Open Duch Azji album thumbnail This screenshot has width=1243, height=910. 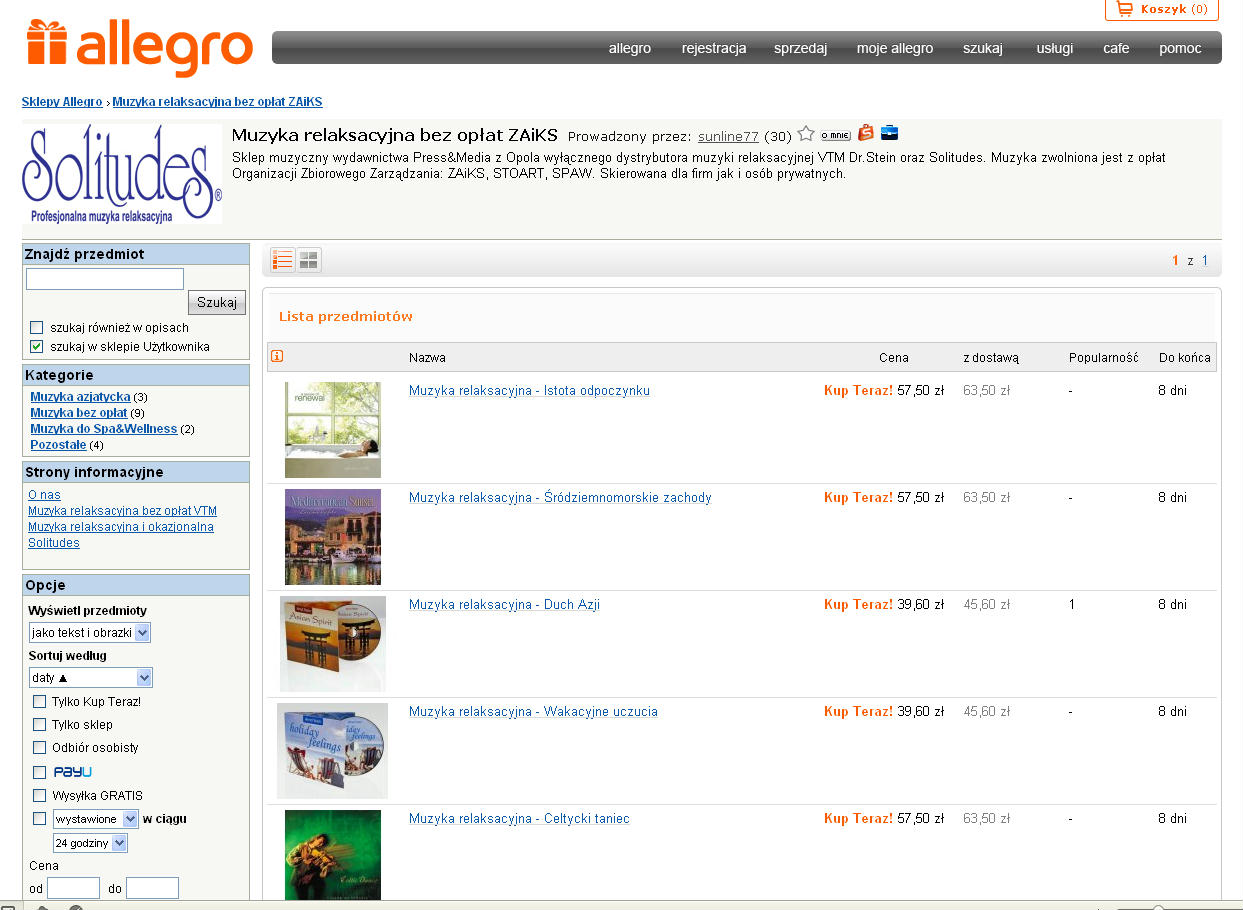click(x=333, y=644)
